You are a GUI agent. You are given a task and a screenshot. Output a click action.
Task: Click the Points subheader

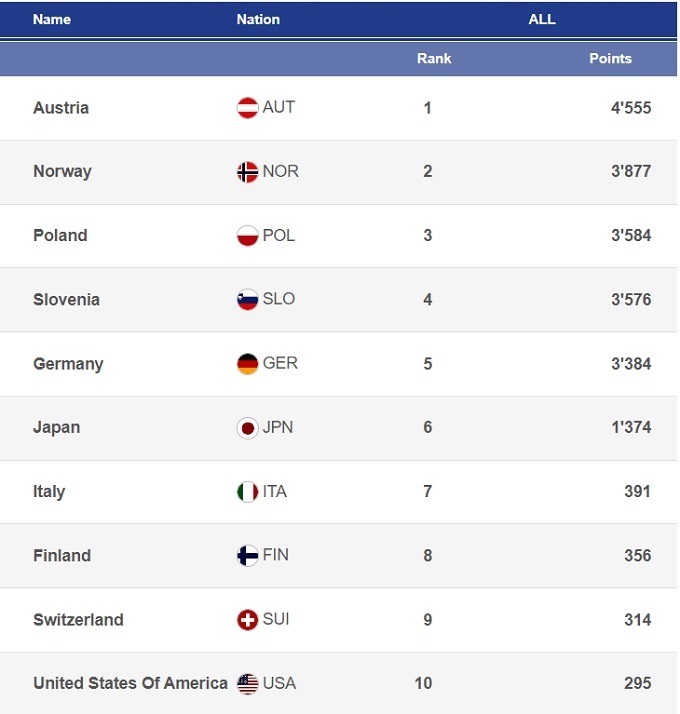click(x=610, y=58)
